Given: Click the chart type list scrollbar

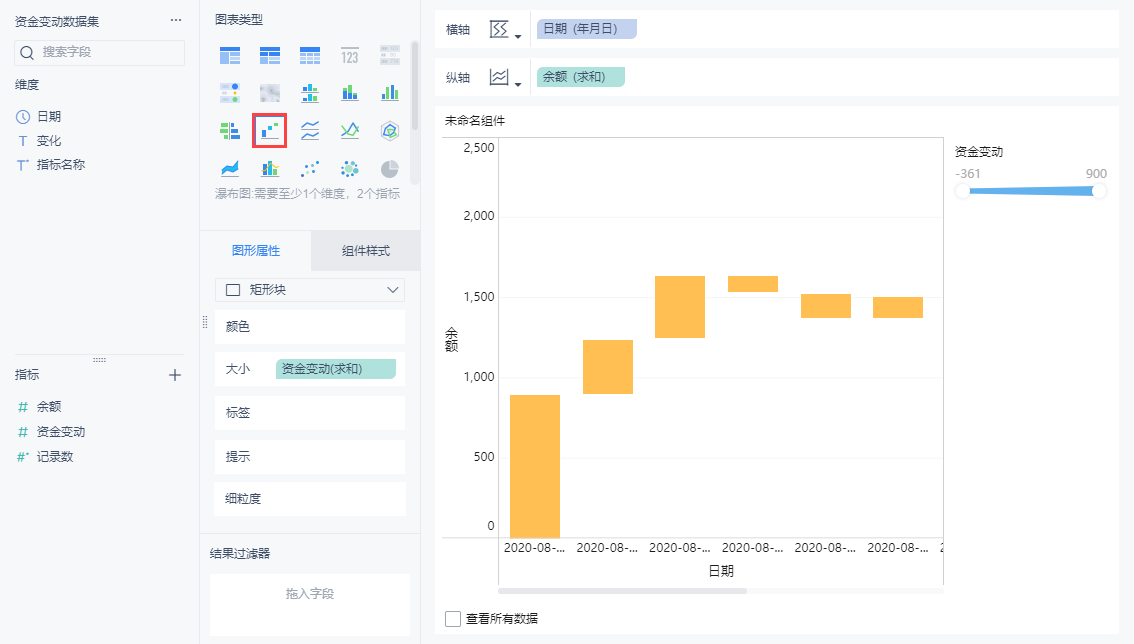Looking at the screenshot, I should 415,85.
